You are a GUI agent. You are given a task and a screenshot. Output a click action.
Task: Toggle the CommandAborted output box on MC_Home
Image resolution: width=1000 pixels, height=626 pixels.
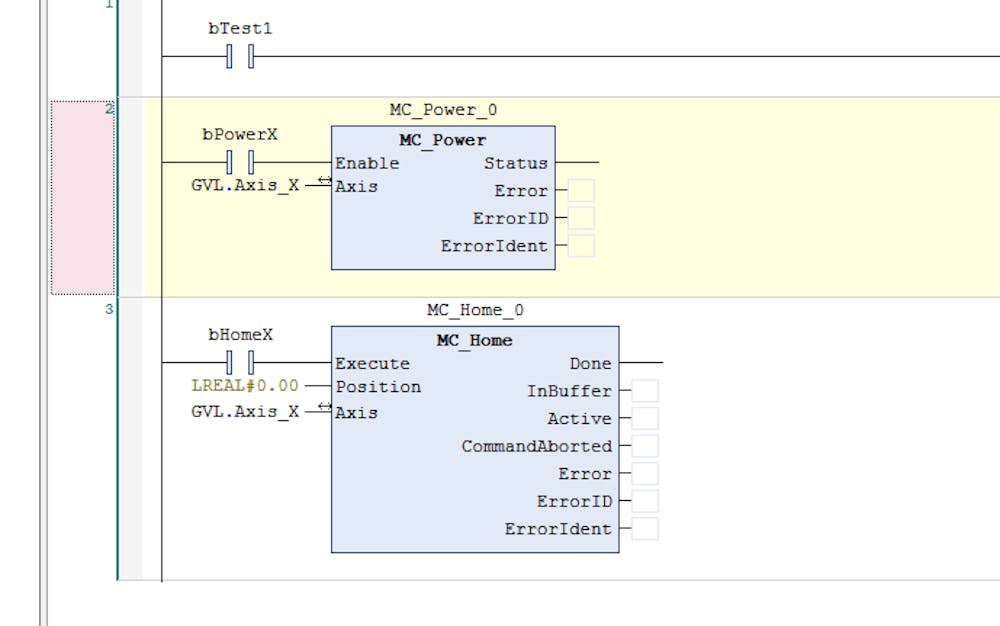click(645, 446)
